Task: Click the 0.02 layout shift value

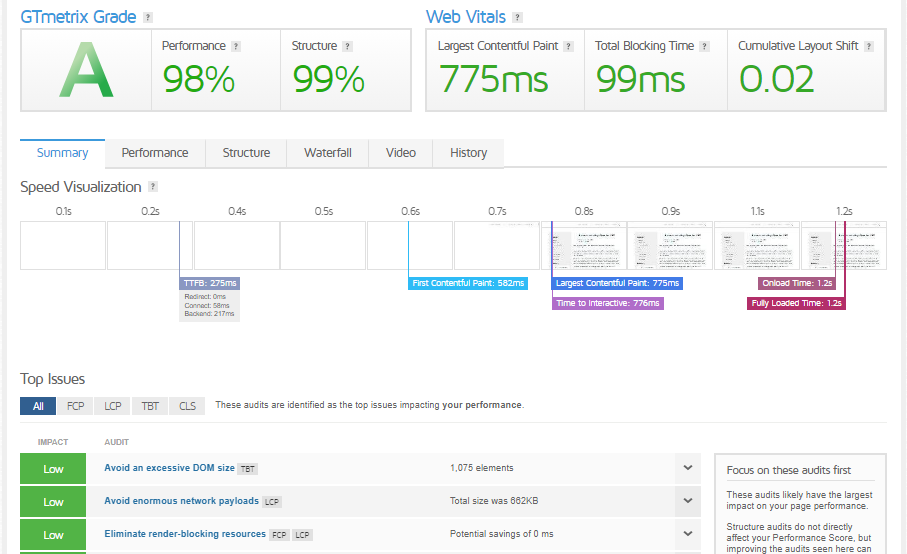Action: pos(777,79)
